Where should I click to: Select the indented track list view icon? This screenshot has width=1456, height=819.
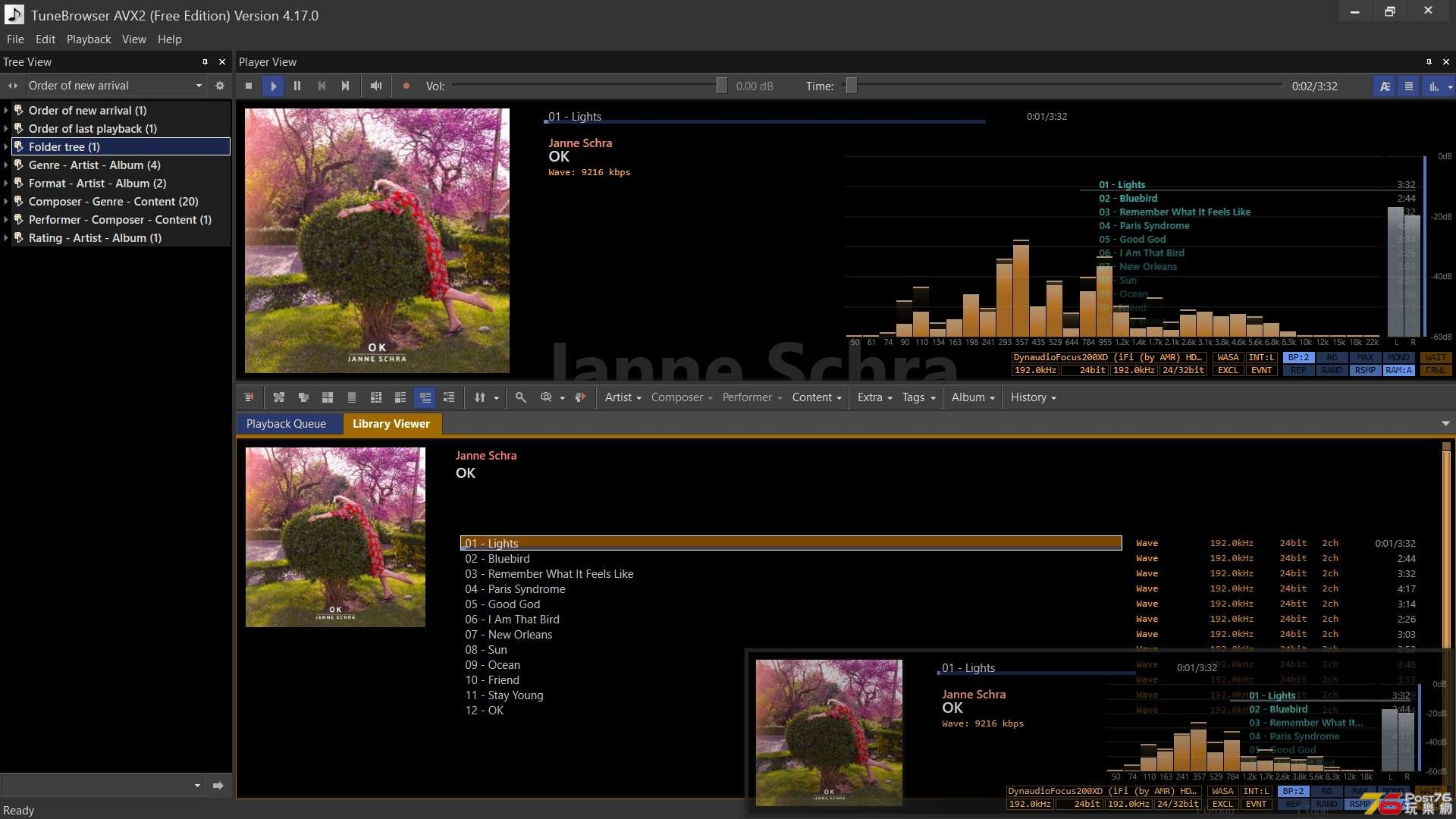point(449,397)
